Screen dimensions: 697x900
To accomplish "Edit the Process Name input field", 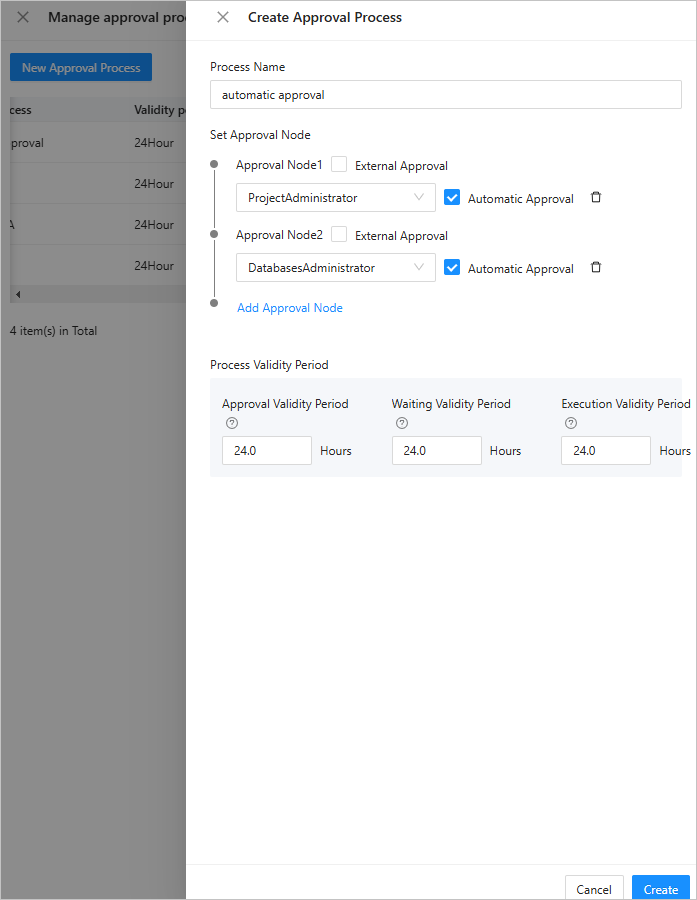I will pyautogui.click(x=445, y=95).
